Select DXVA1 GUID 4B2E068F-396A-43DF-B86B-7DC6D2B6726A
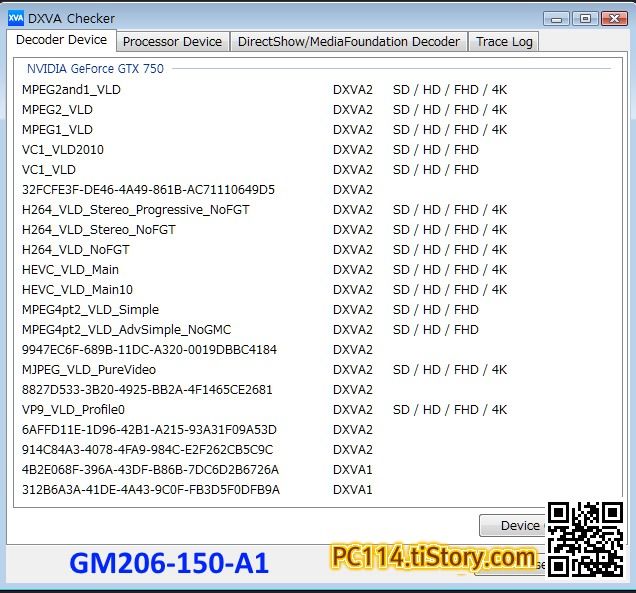This screenshot has height=593, width=636. click(x=197, y=470)
